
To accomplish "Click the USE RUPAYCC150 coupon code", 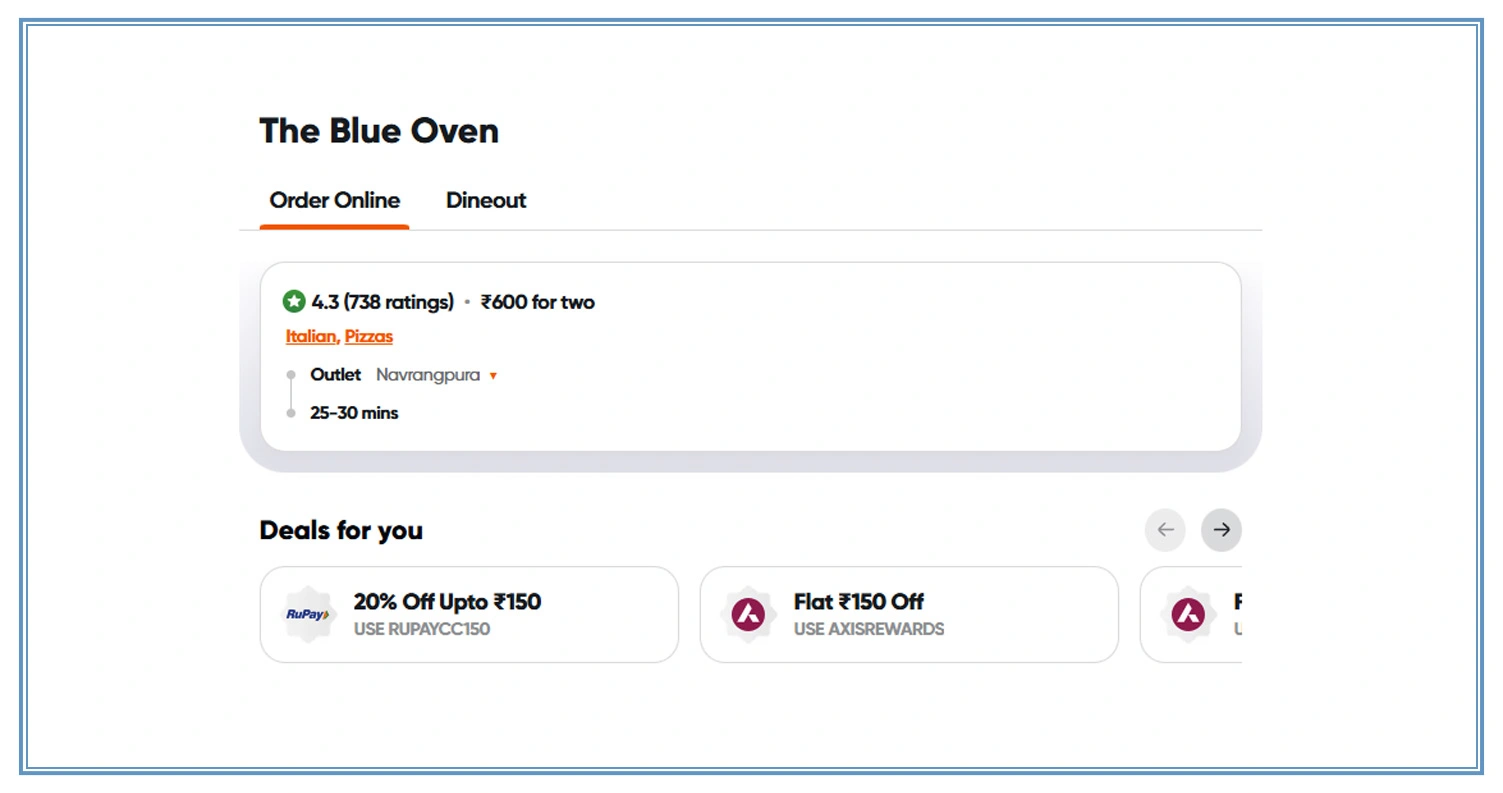I will (x=422, y=629).
